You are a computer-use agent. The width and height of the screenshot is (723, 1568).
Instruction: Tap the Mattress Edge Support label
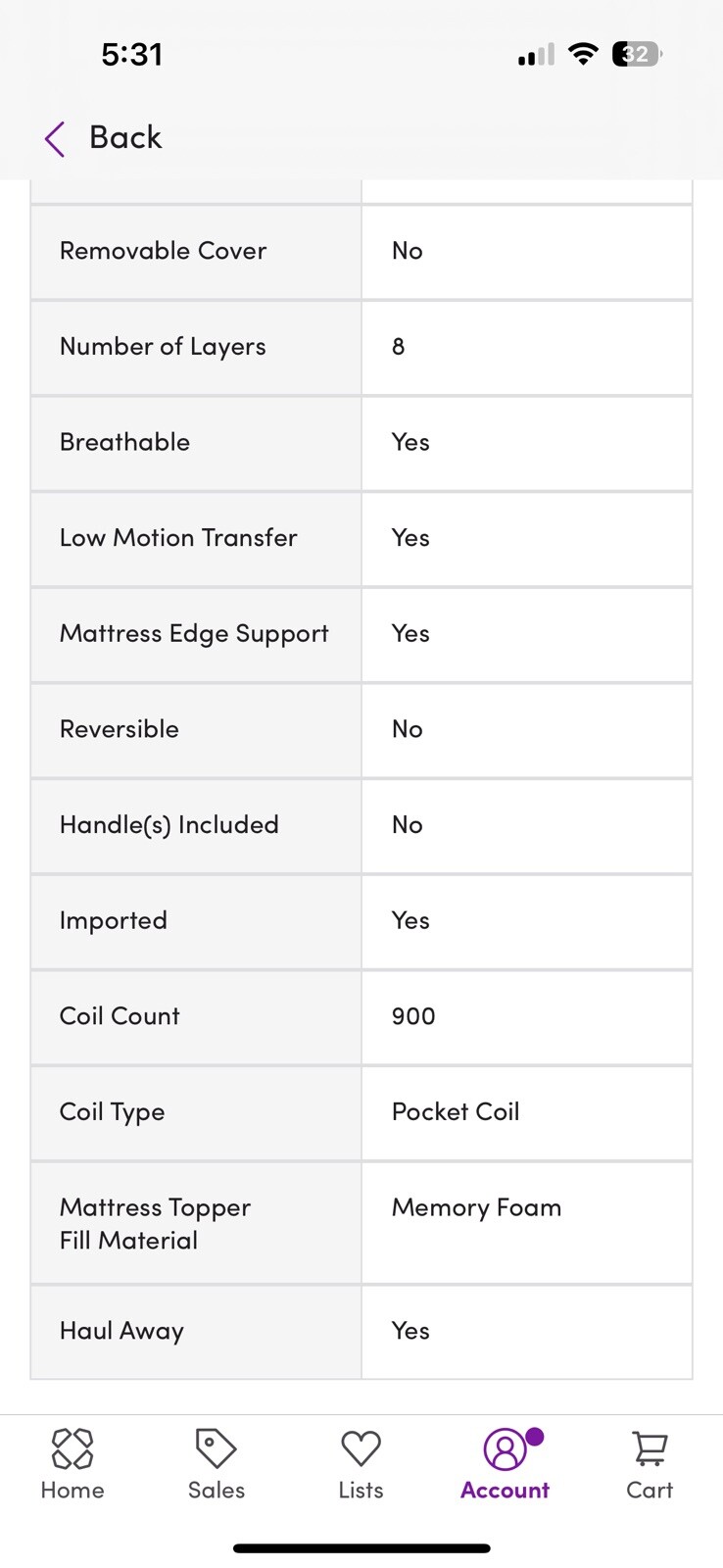pyautogui.click(x=194, y=634)
